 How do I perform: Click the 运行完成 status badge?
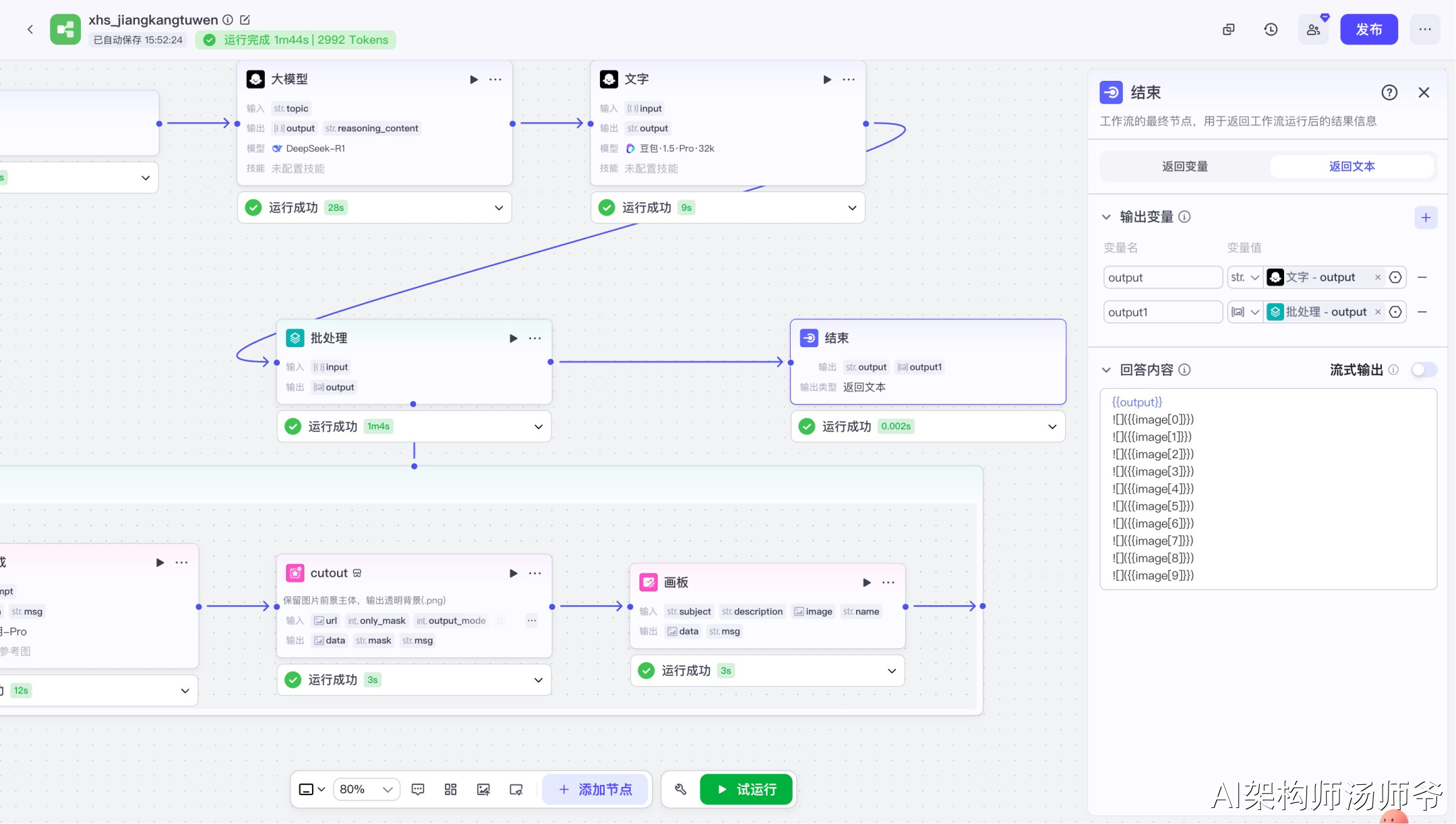[x=296, y=40]
